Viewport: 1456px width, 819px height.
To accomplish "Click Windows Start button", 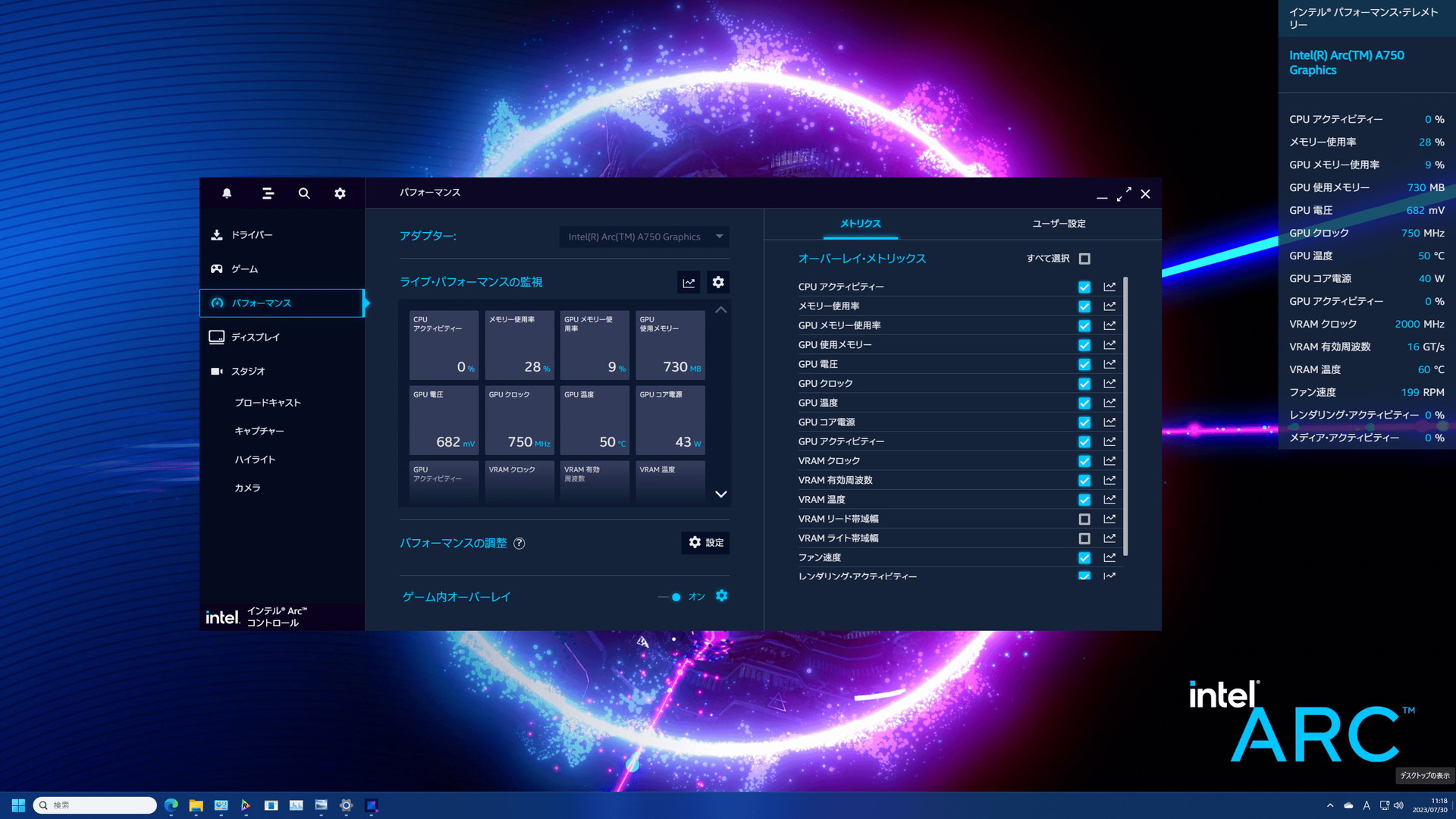I will coord(18,805).
